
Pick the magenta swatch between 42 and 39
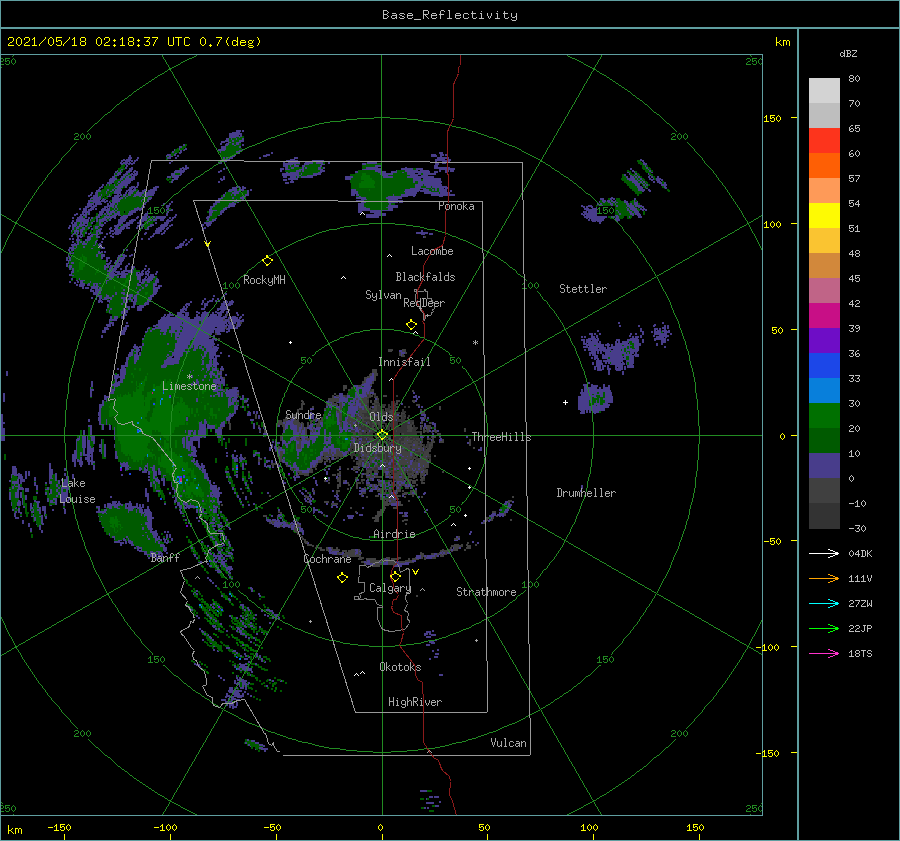824,316
